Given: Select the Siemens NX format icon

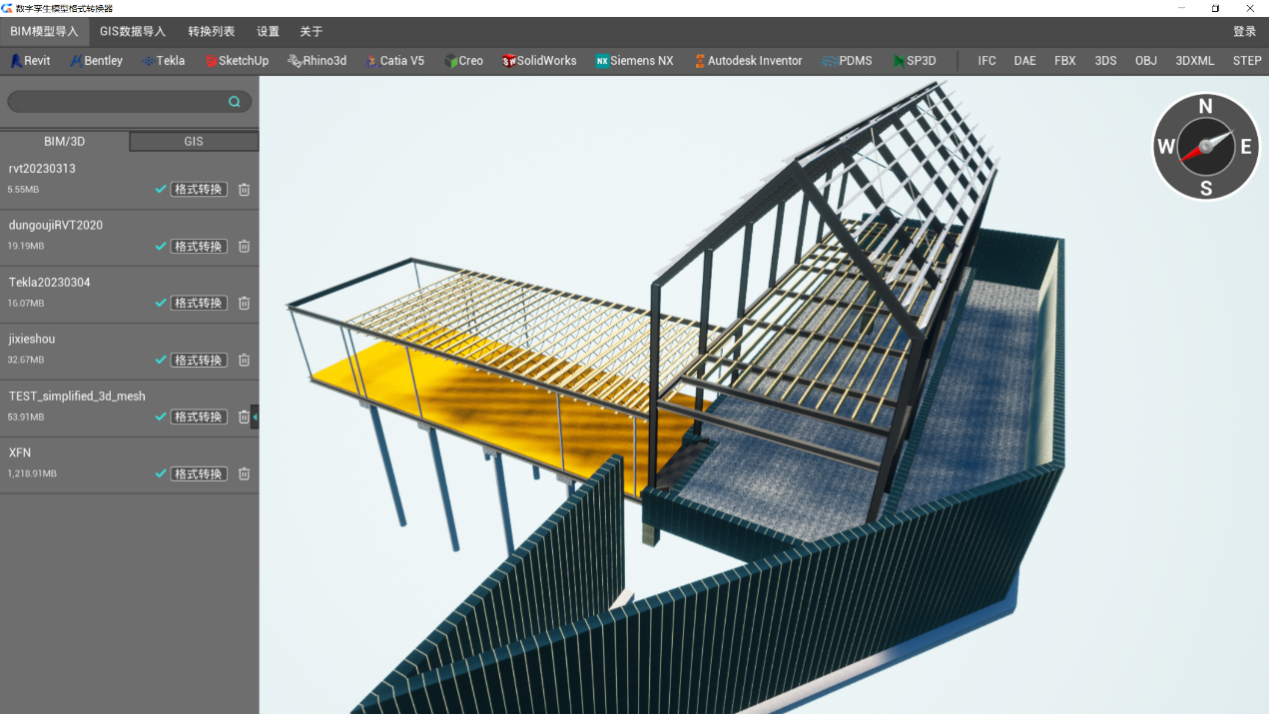Looking at the screenshot, I should point(601,60).
